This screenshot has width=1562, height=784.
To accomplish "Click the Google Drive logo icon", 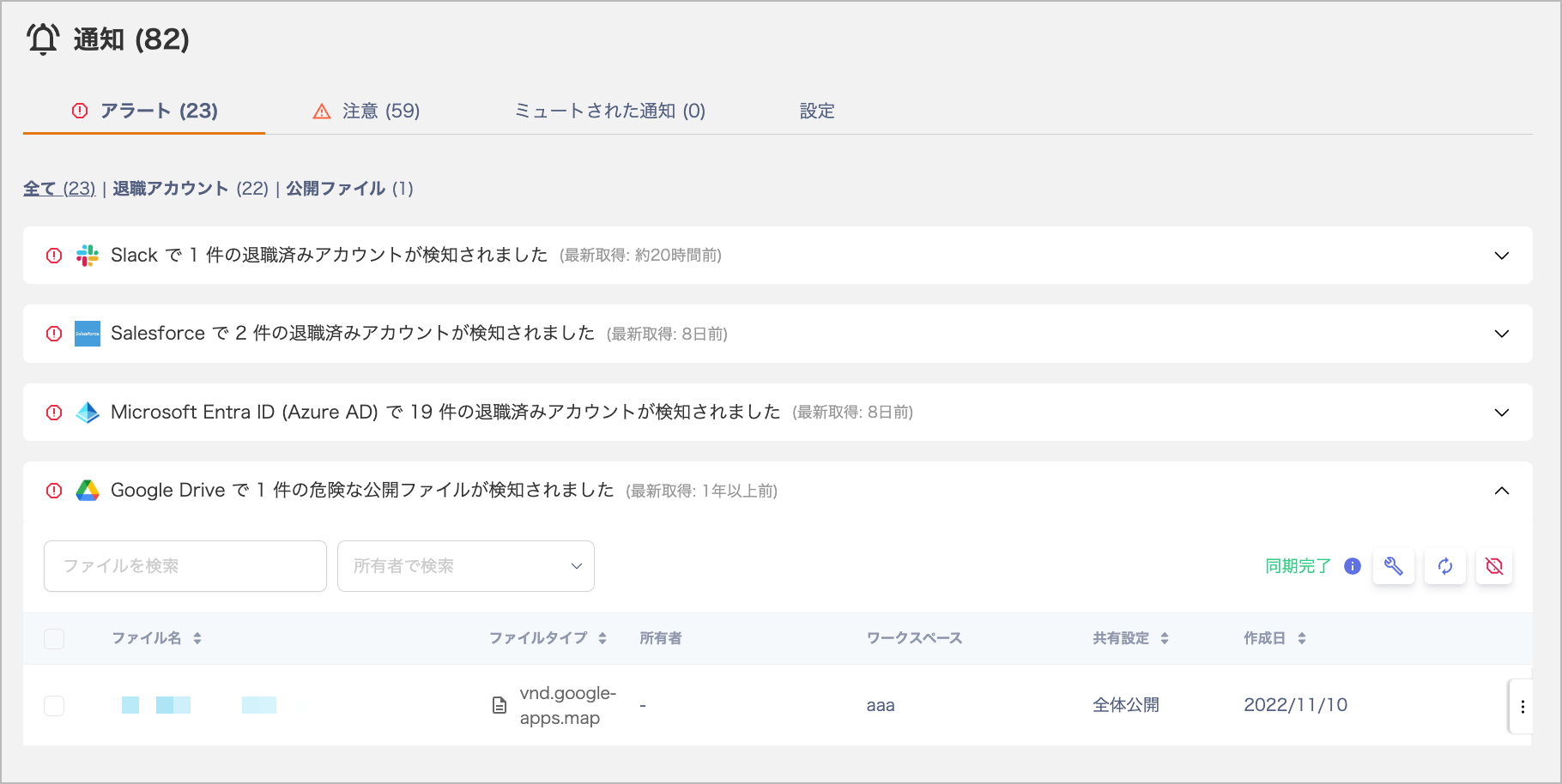I will coord(88,491).
